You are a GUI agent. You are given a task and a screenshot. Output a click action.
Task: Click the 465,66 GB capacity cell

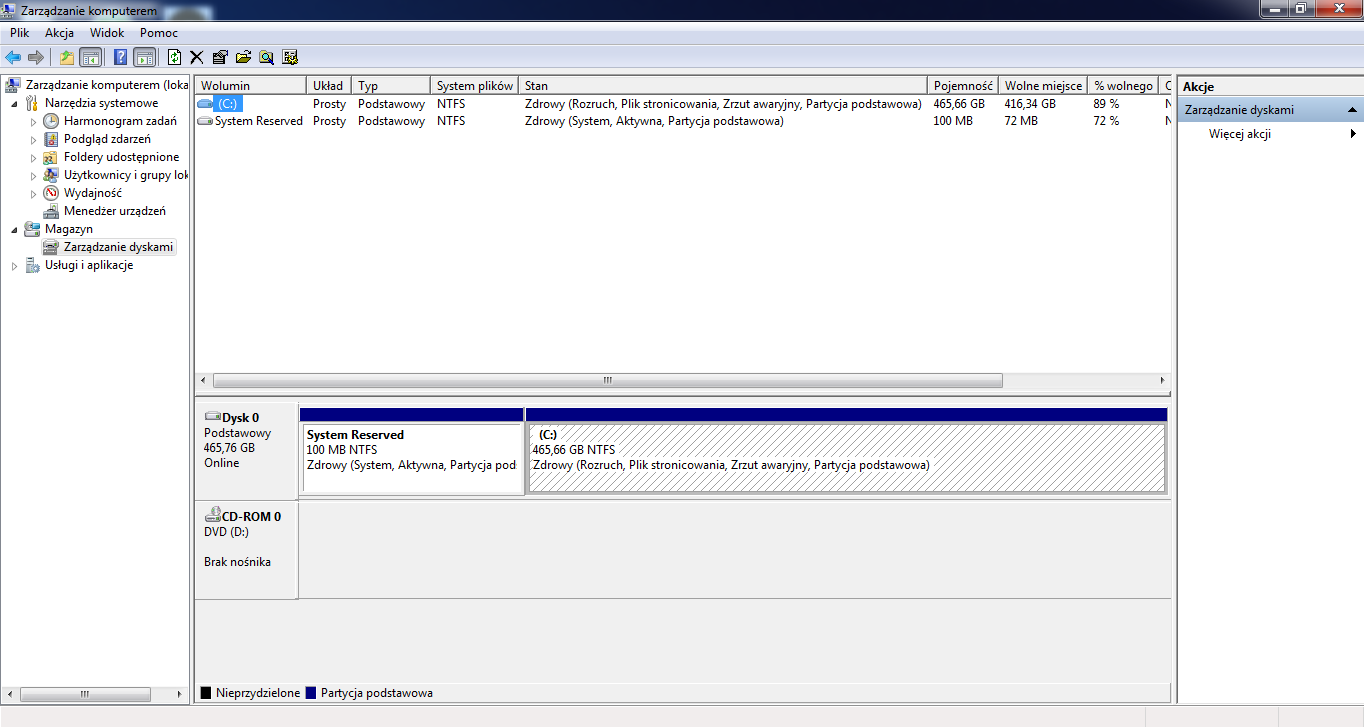point(959,104)
